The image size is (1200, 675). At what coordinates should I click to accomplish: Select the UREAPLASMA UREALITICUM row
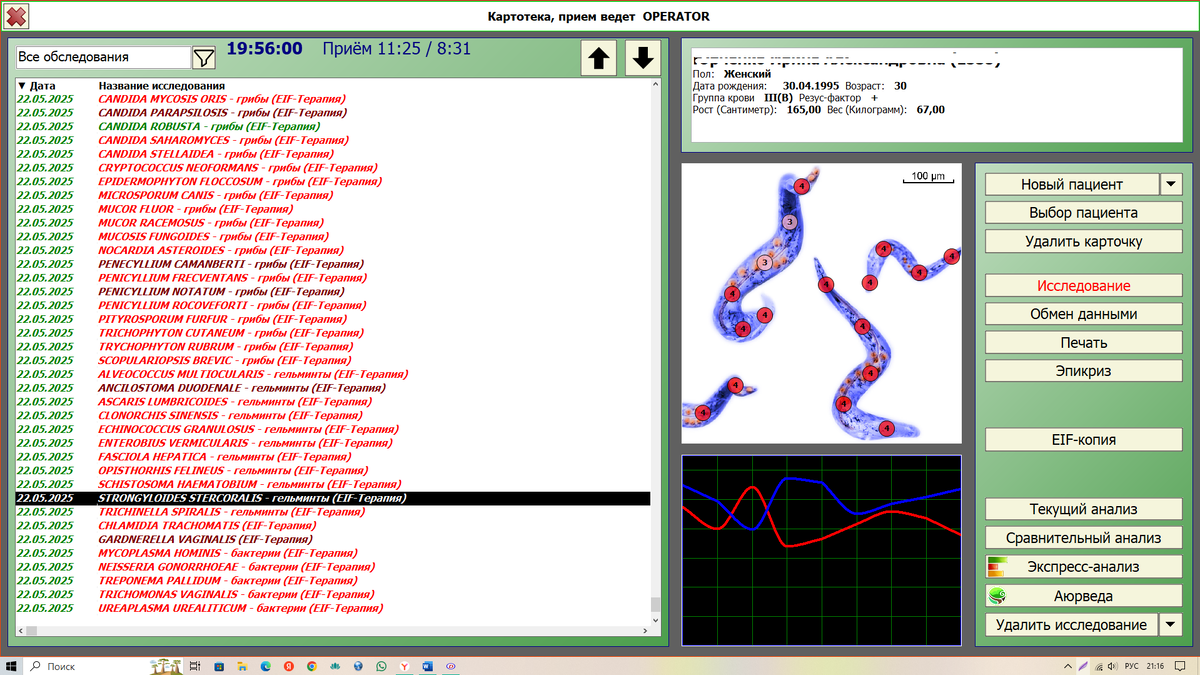(332, 608)
